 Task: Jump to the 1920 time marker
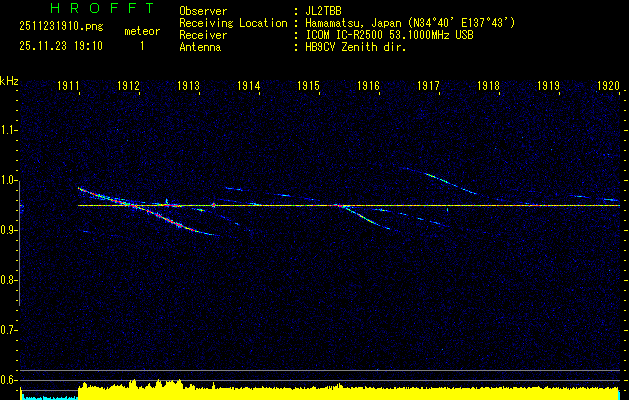(608, 87)
